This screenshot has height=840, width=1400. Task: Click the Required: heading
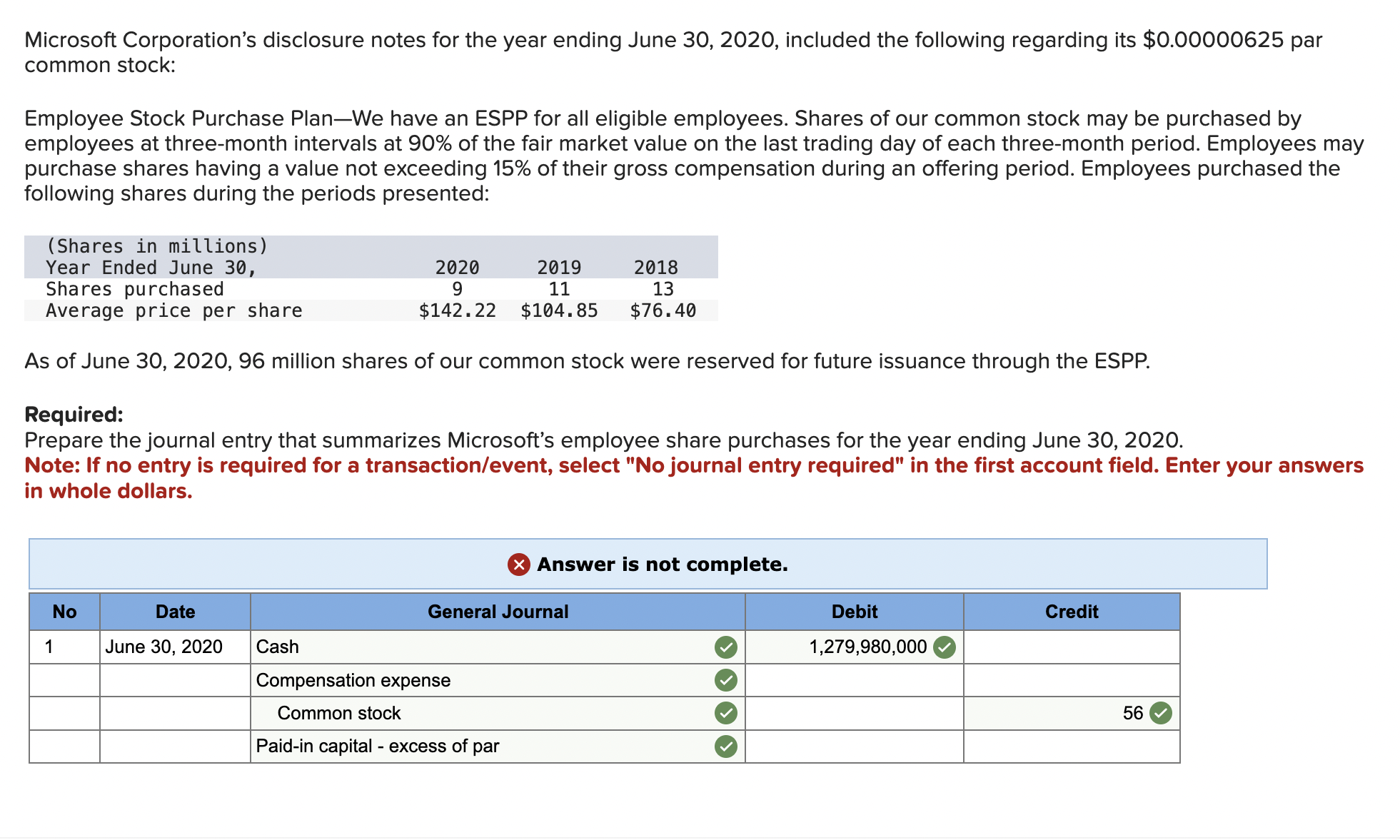point(74,415)
